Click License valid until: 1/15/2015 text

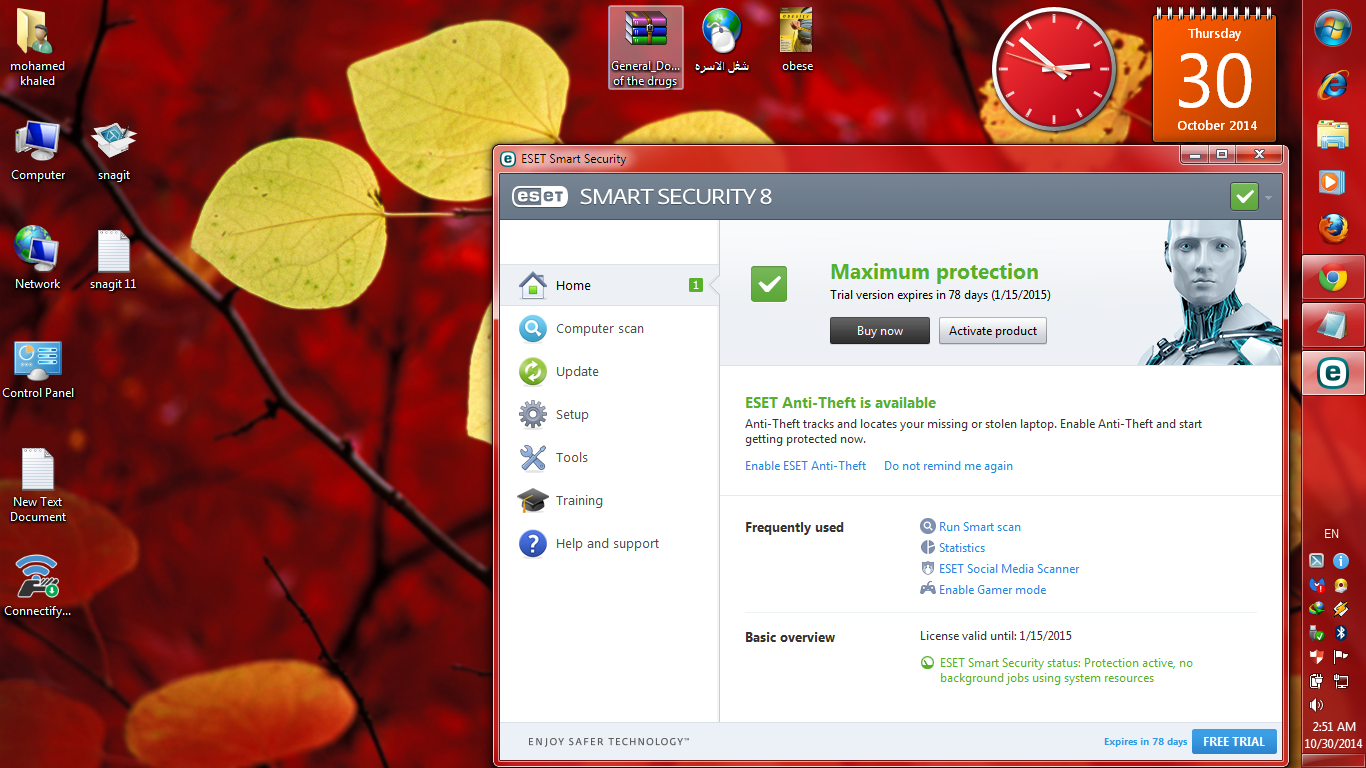[x=996, y=636]
